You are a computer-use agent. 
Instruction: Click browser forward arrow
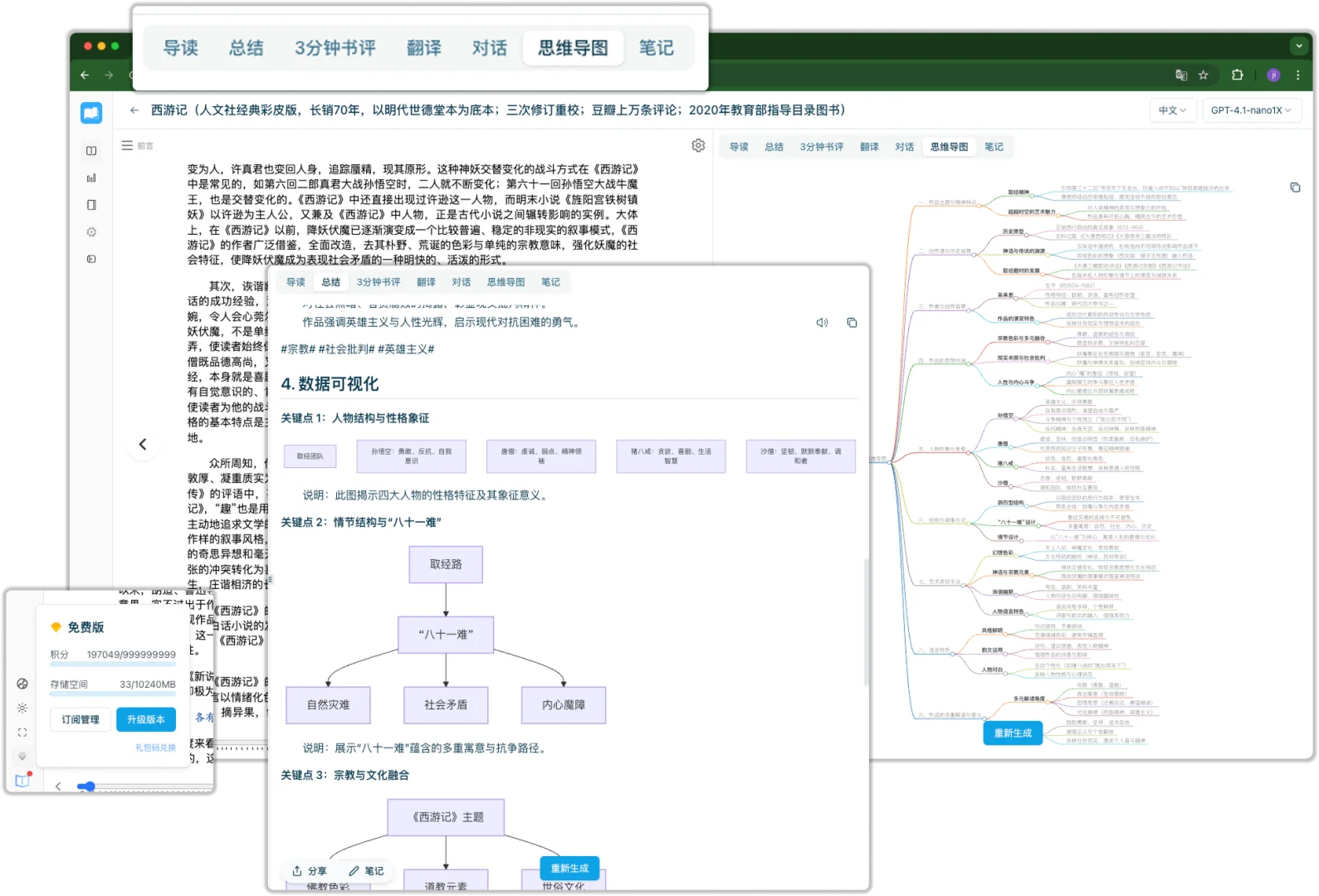(x=109, y=75)
